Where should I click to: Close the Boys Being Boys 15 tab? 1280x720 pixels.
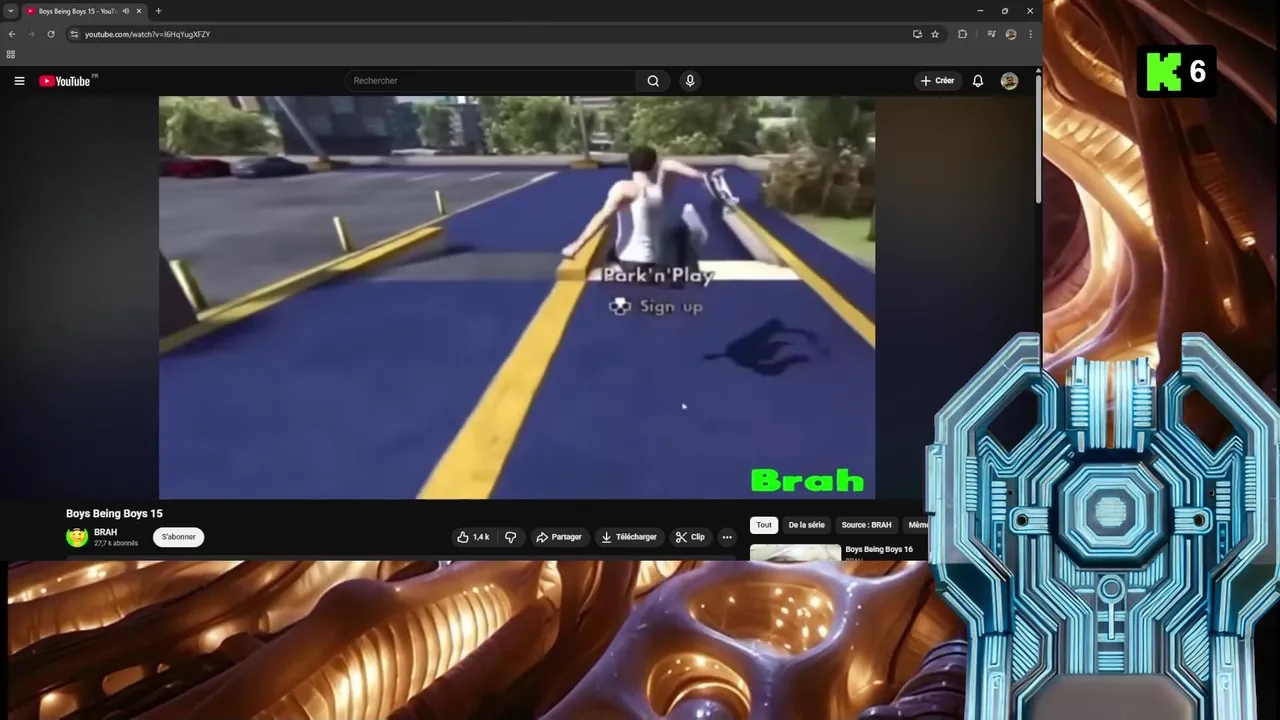tap(139, 11)
